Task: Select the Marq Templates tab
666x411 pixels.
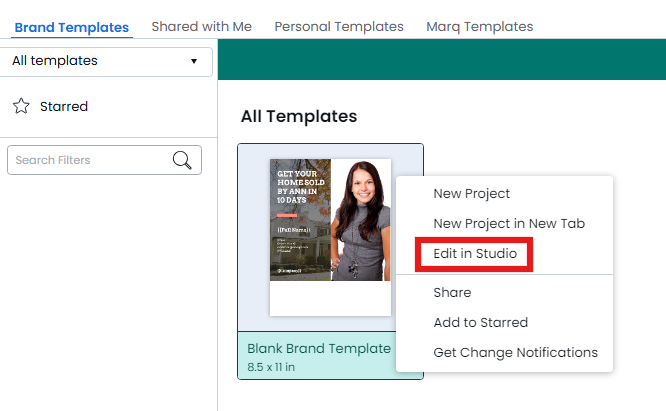Action: pyautogui.click(x=479, y=27)
